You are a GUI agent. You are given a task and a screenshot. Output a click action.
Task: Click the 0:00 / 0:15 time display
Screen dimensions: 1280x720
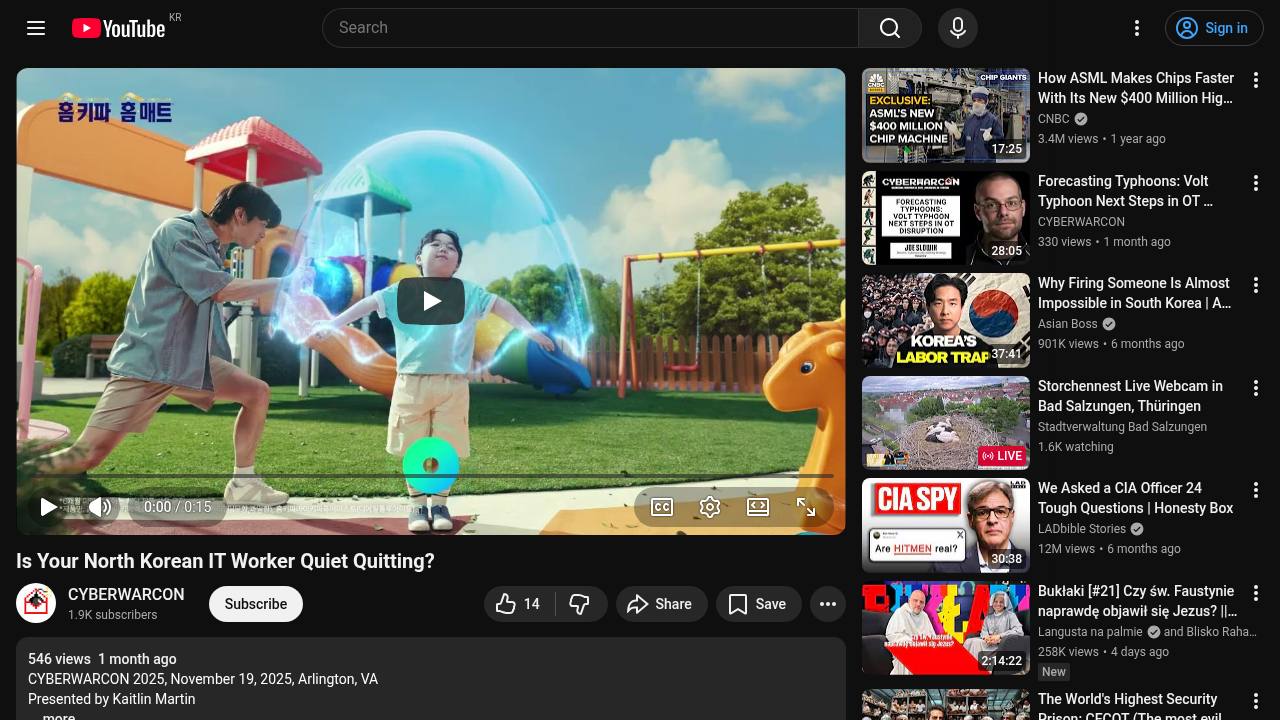pyautogui.click(x=178, y=507)
